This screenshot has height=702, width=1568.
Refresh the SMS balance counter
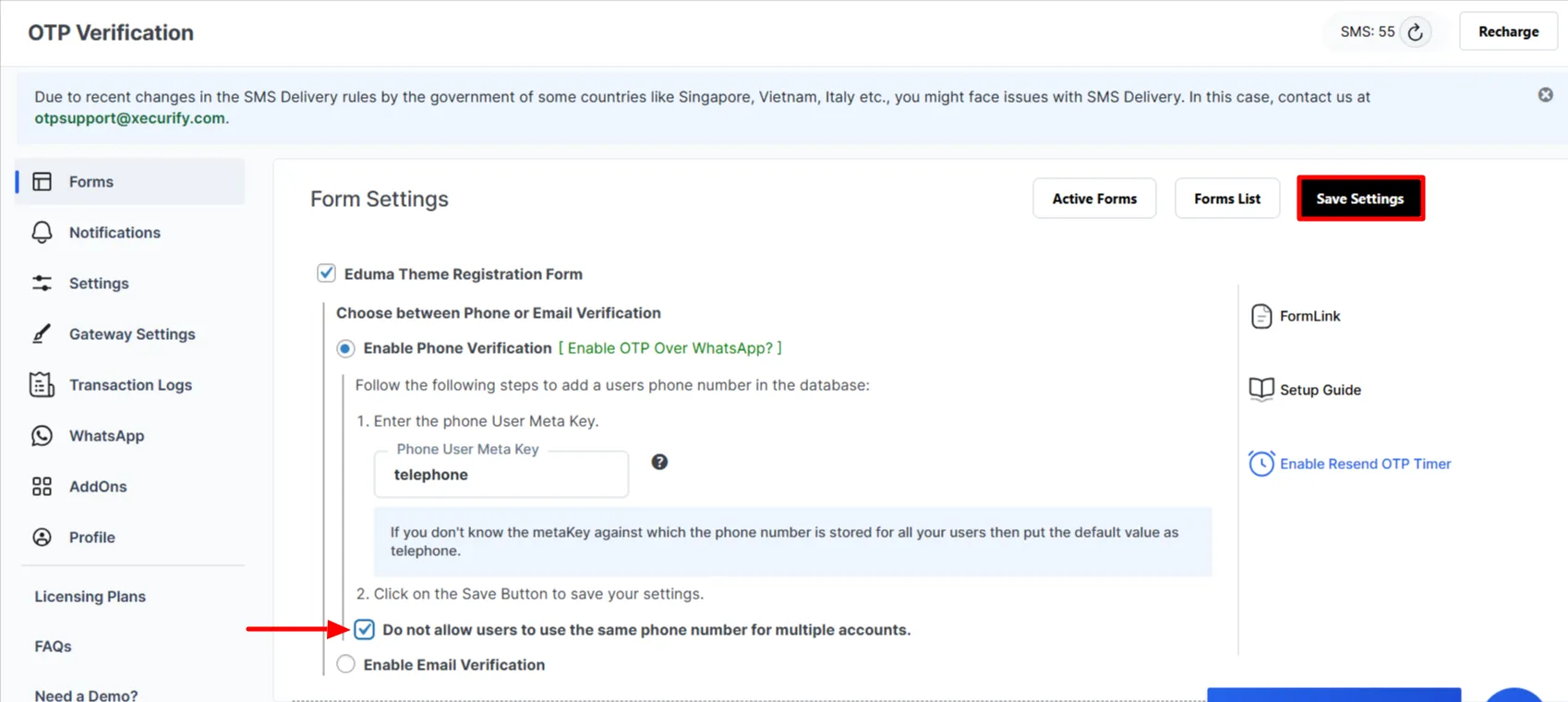[1415, 30]
